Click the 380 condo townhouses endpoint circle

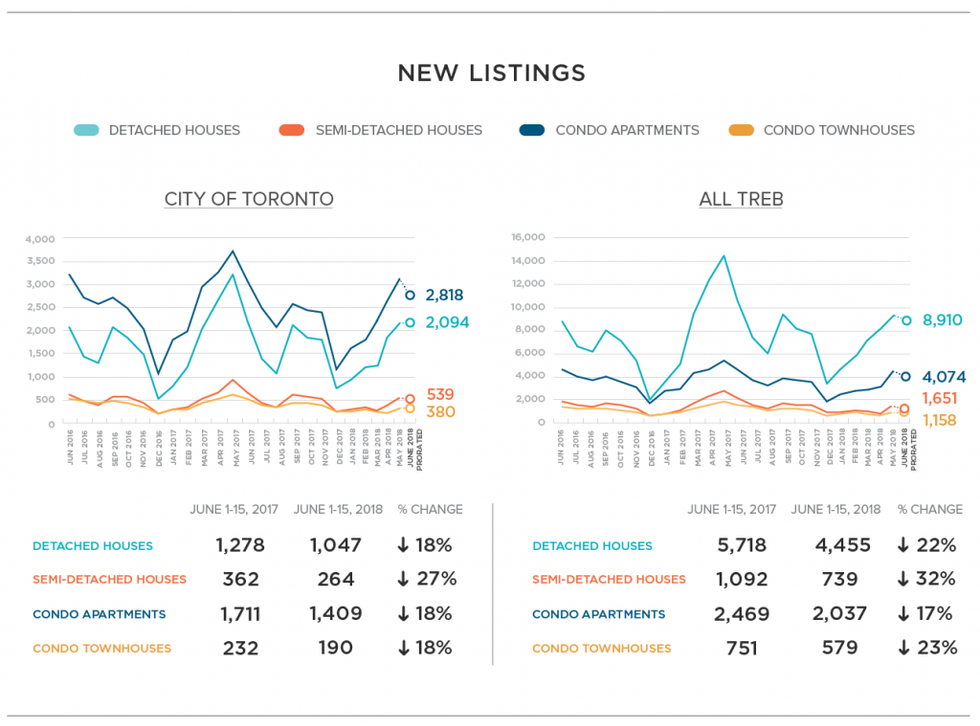[410, 408]
